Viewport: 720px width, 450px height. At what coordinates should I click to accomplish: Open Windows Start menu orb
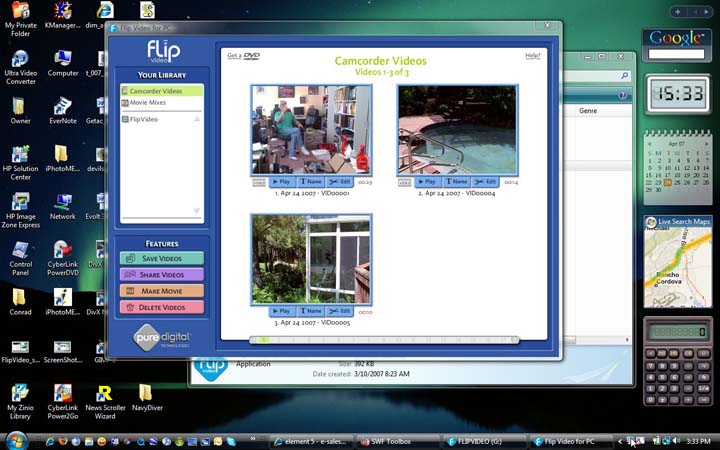click(15, 440)
